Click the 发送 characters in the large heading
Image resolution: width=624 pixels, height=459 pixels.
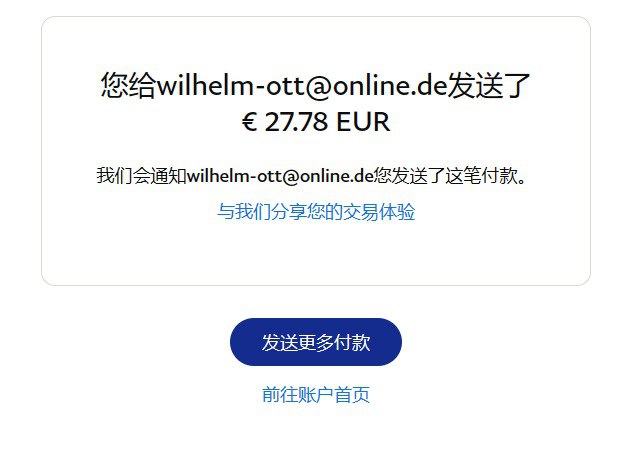[475, 86]
